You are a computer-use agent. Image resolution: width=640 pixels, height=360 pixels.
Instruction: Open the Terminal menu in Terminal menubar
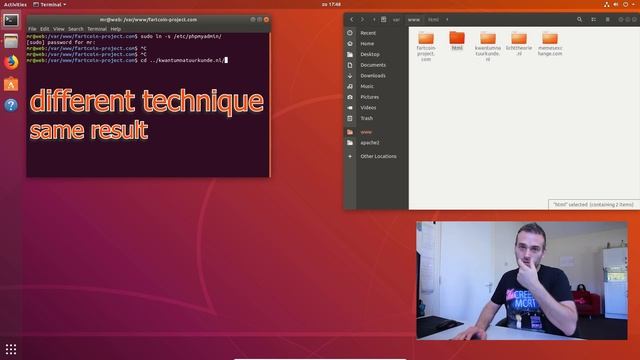click(x=97, y=29)
